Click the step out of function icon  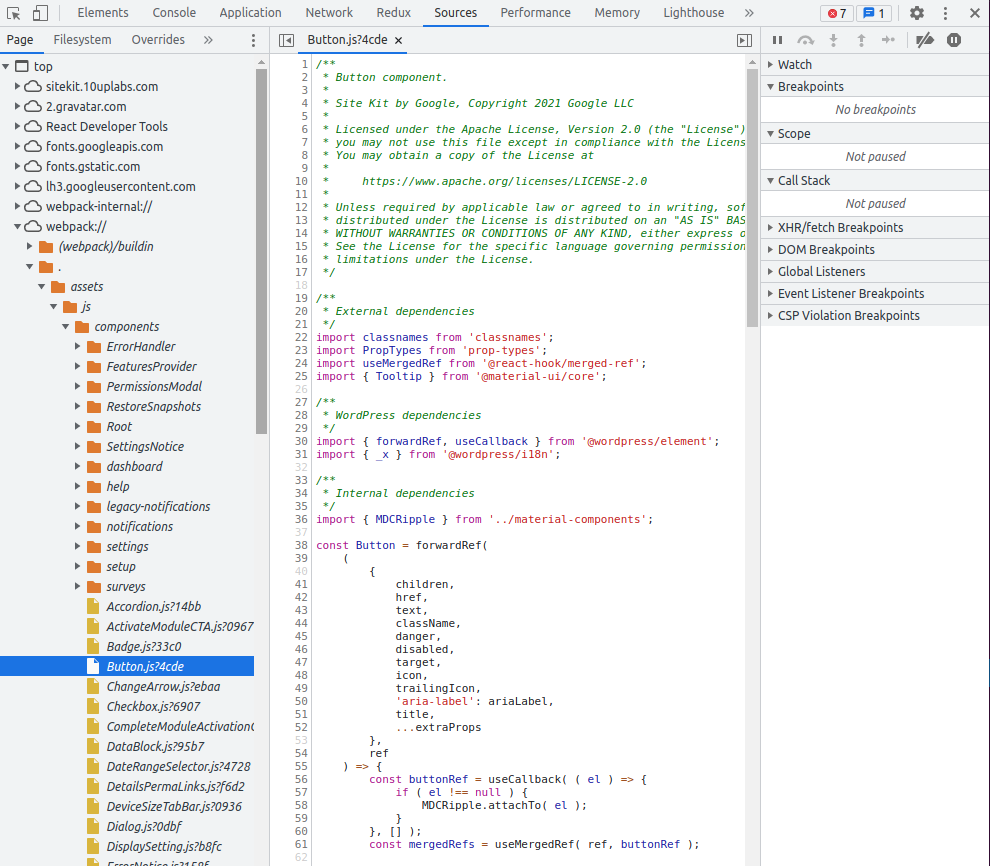861,40
